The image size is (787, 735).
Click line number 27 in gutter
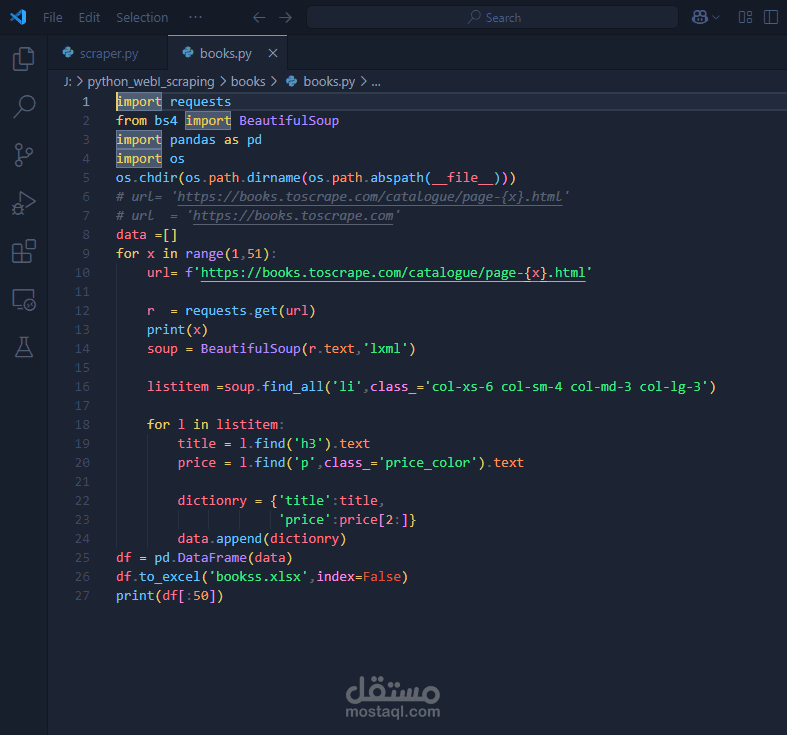[82, 596]
